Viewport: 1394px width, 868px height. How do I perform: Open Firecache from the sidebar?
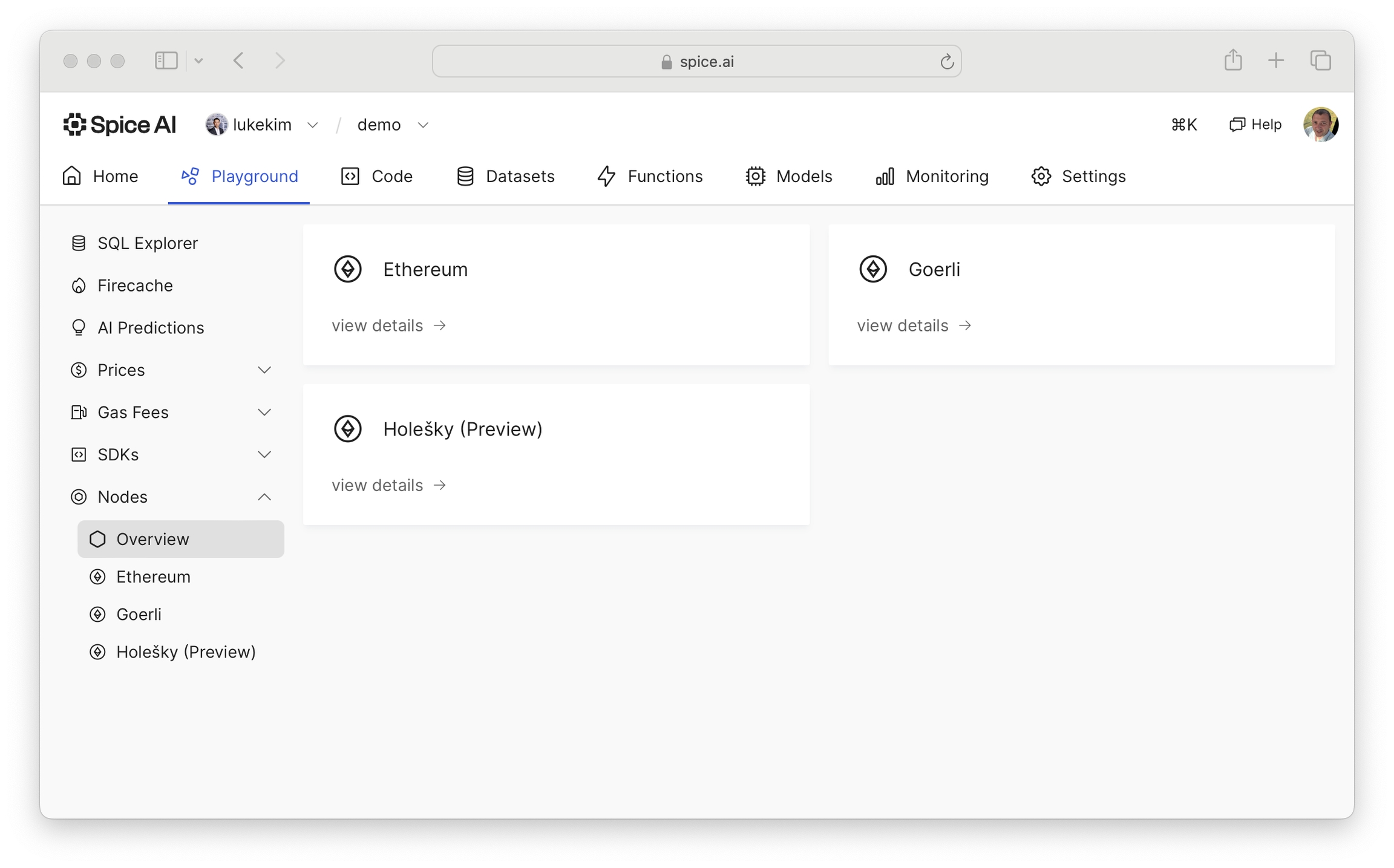(x=134, y=286)
